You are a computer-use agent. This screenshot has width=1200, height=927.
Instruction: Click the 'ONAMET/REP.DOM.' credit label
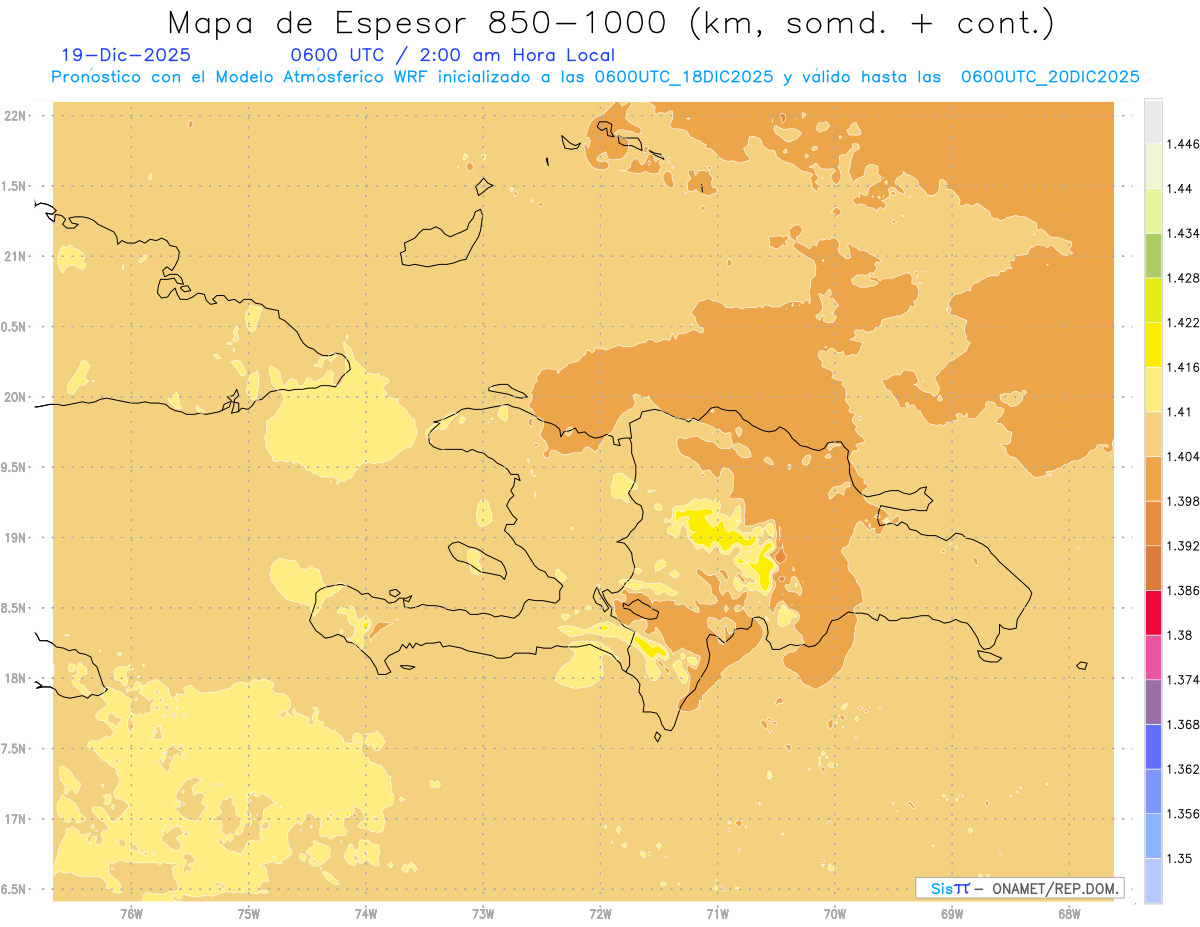coord(1056,888)
